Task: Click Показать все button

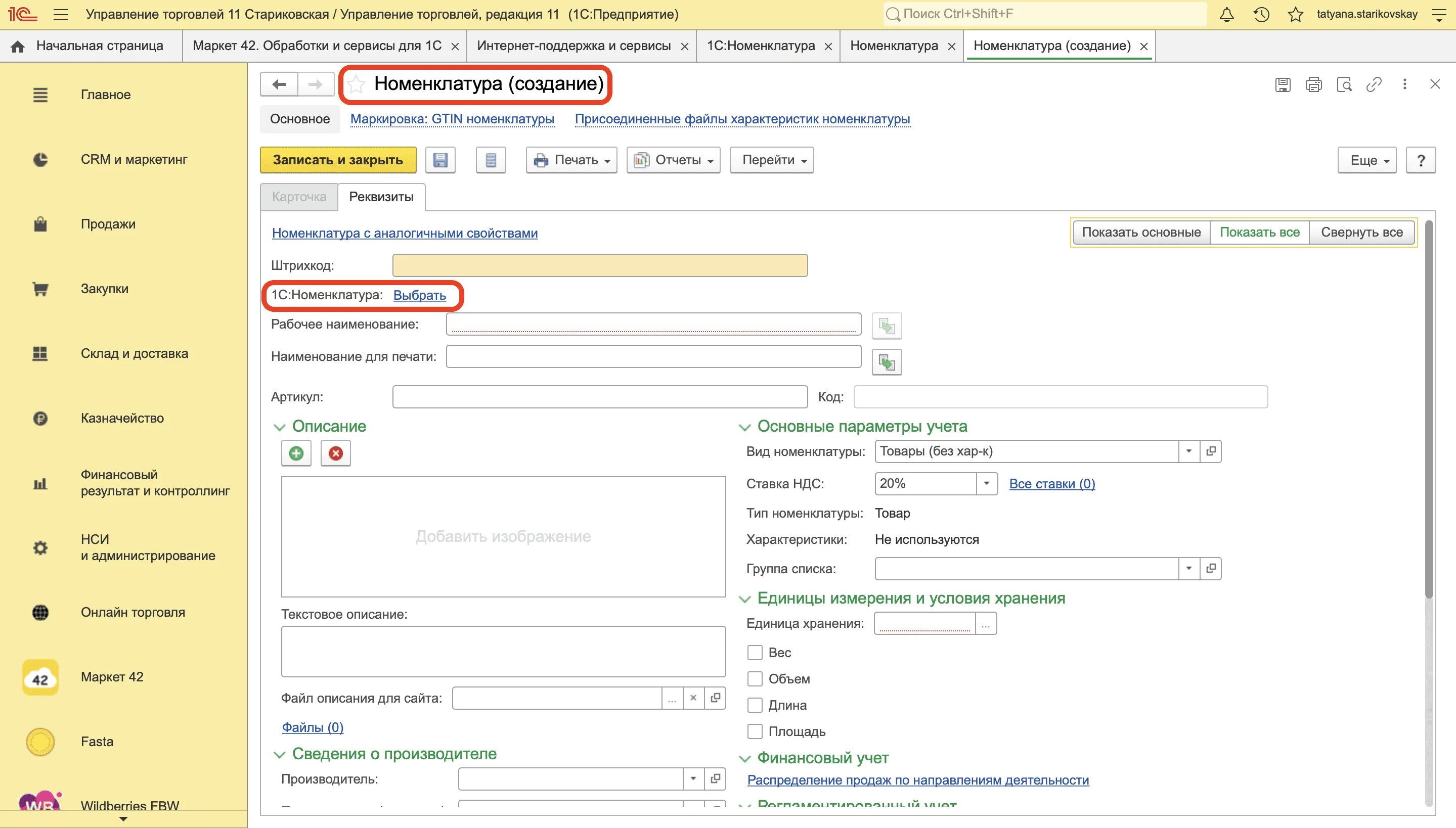Action: (1259, 232)
